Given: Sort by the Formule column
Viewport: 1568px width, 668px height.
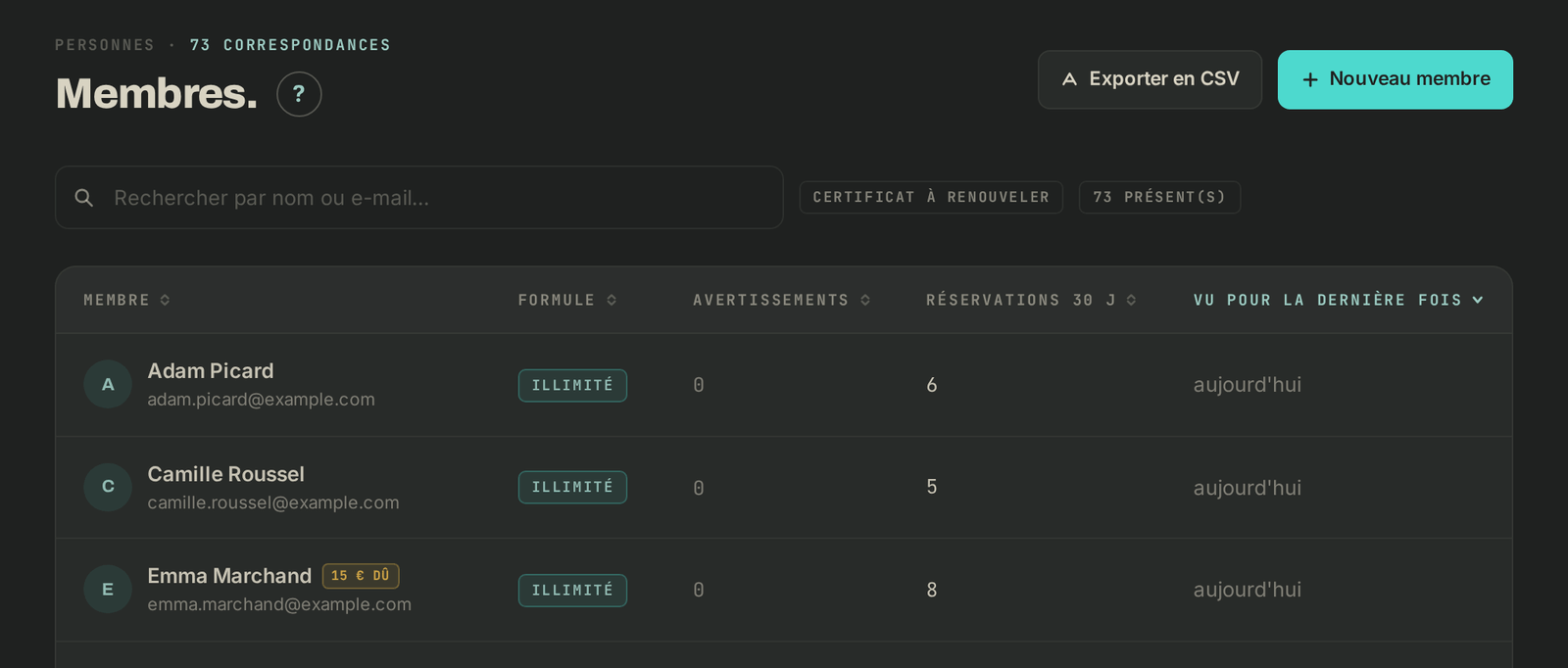Looking at the screenshot, I should (567, 300).
